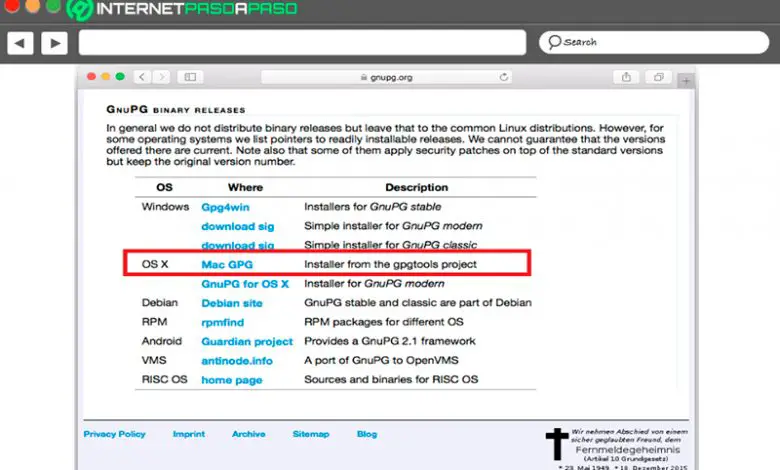
Task: Open the Imprint footer link
Action: click(189, 434)
